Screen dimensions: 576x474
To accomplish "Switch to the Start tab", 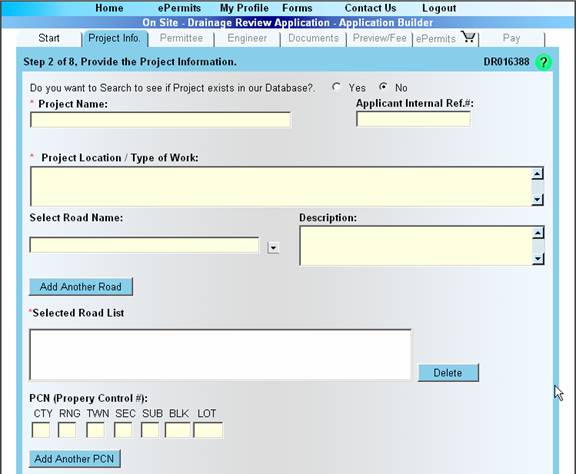I will pos(48,38).
